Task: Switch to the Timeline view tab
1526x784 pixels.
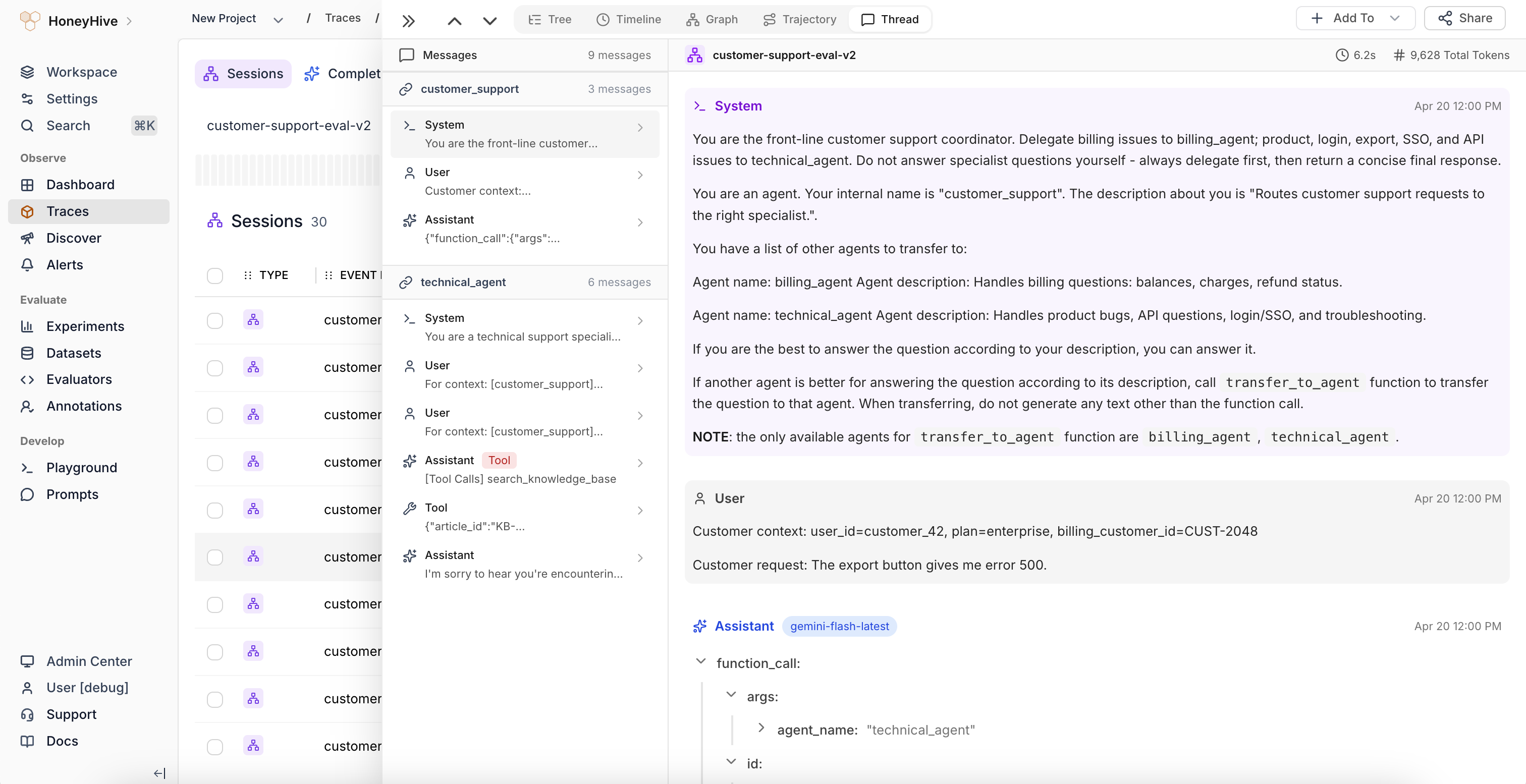Action: coord(629,19)
